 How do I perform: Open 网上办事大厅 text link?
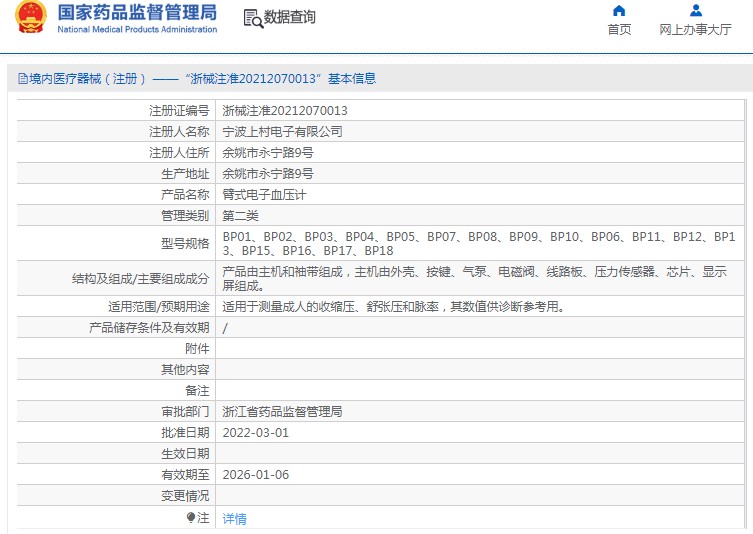(x=695, y=29)
